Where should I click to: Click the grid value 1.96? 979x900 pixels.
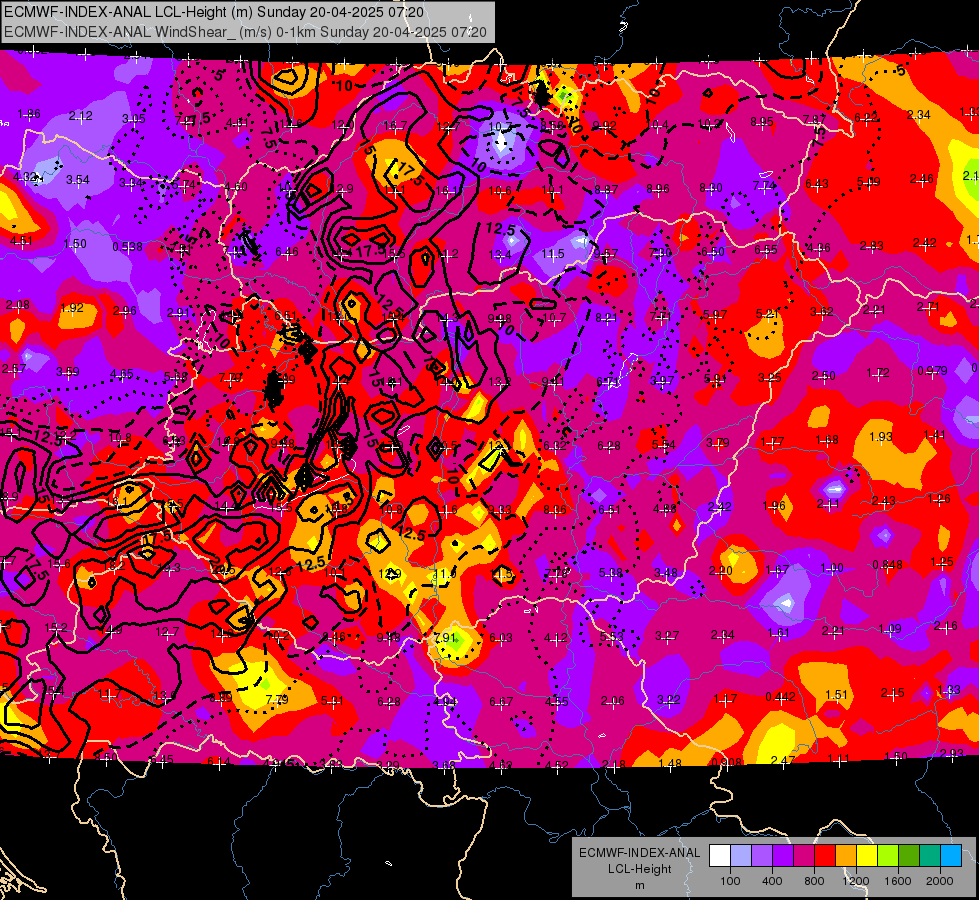774,505
